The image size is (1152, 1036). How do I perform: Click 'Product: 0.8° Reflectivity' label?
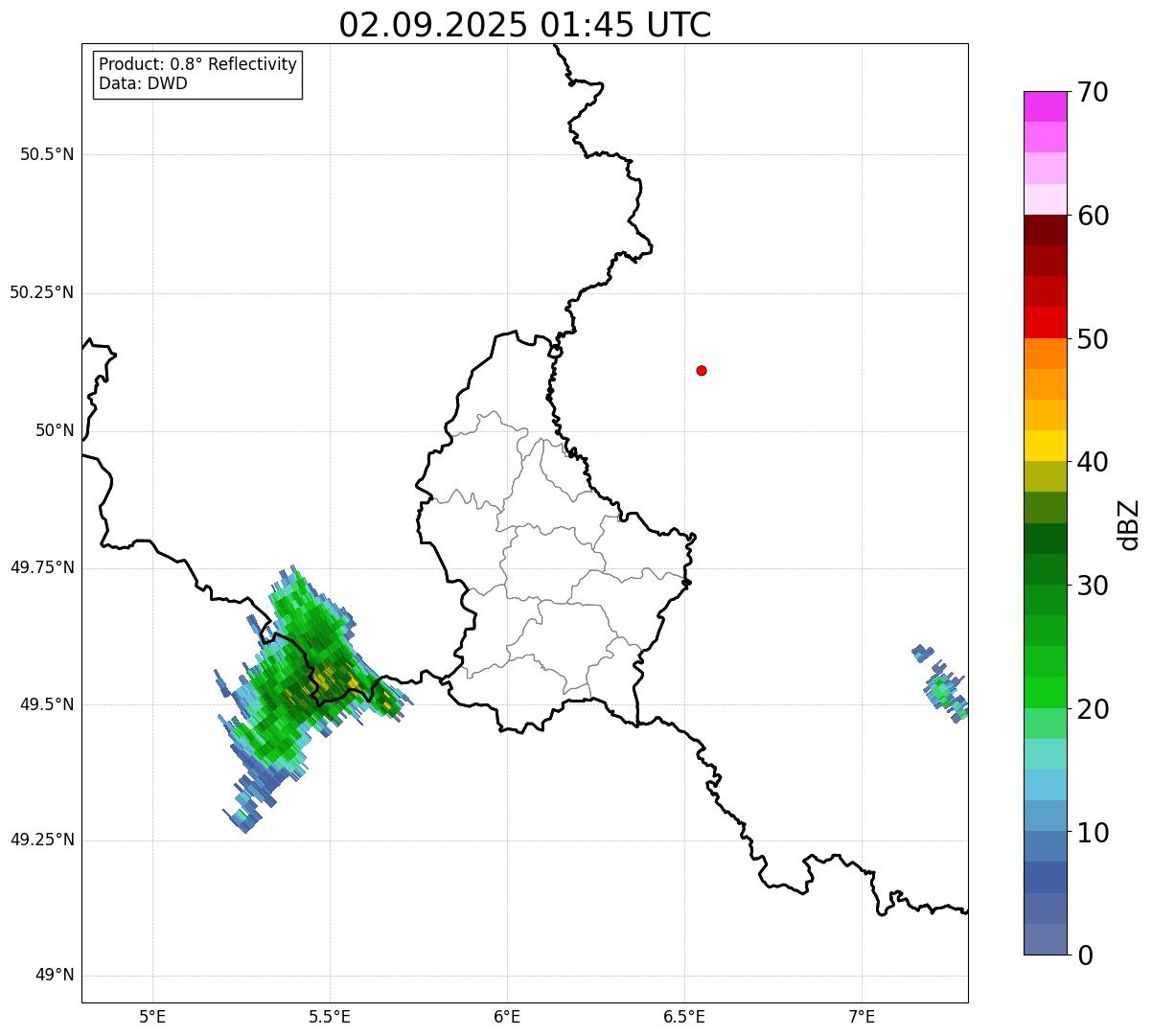[x=198, y=64]
